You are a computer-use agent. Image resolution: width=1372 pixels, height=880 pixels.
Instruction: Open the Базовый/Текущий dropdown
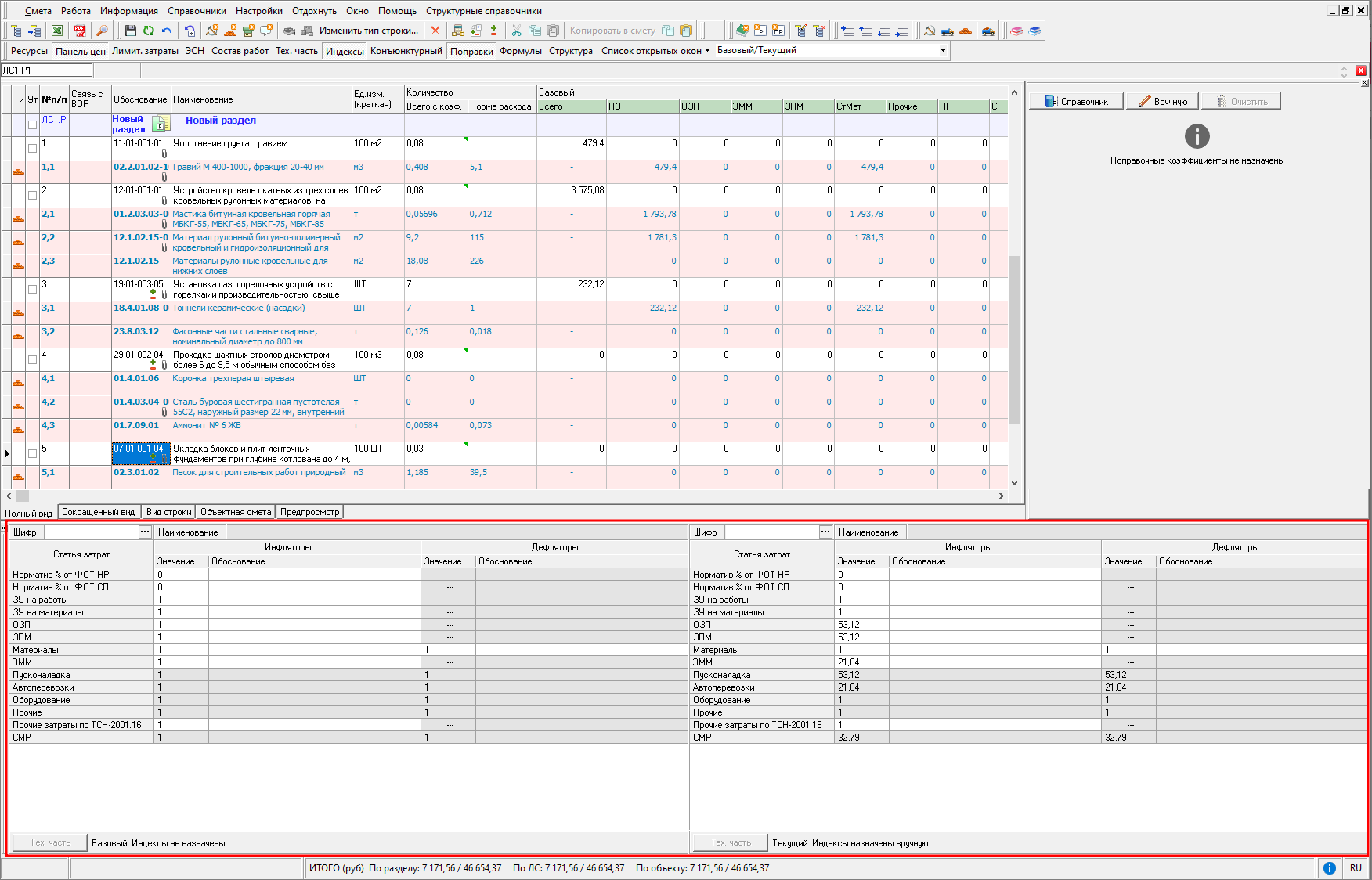tap(943, 51)
